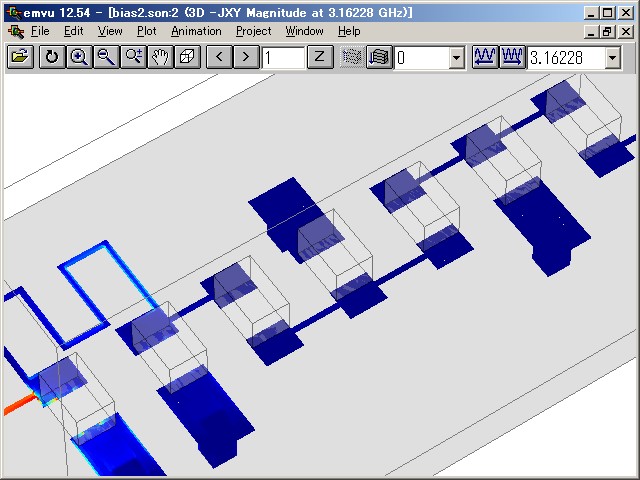The image size is (640, 480).
Task: Close the bias2.son document window
Action: pyautogui.click(x=626, y=32)
